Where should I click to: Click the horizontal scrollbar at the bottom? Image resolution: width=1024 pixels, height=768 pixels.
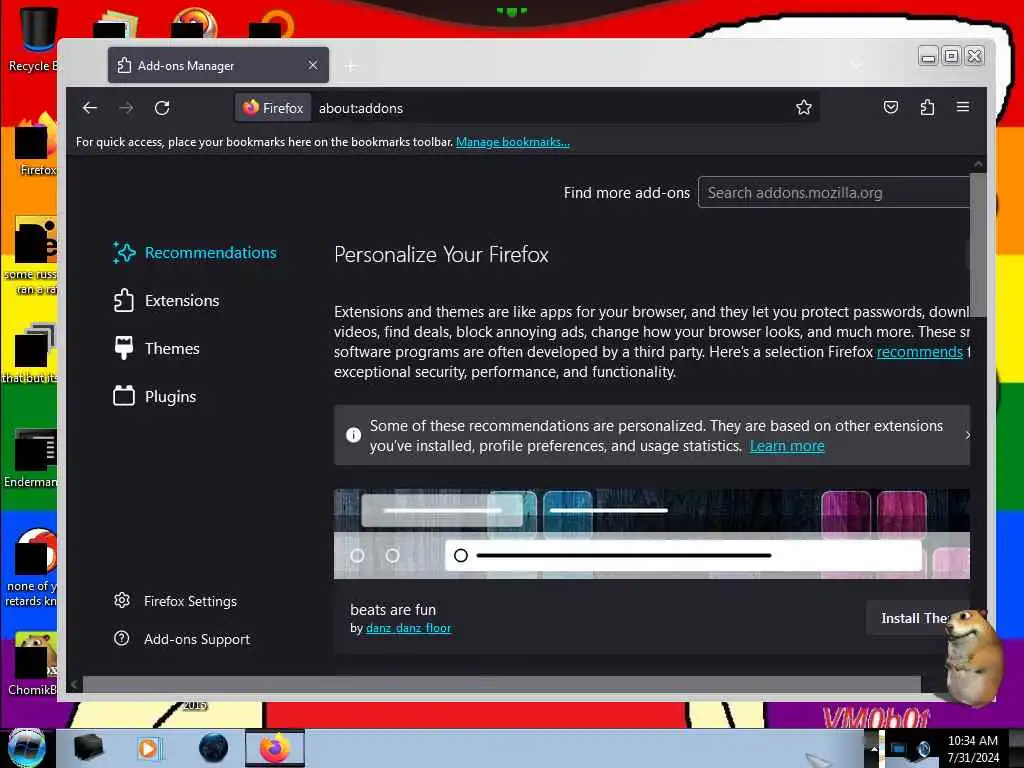pyautogui.click(x=502, y=684)
